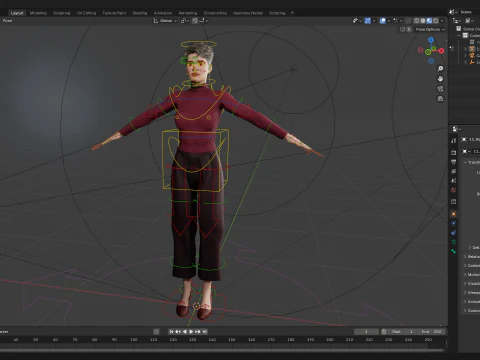Toggle the camera view icon
This screenshot has width=480, height=360.
coord(440,89)
